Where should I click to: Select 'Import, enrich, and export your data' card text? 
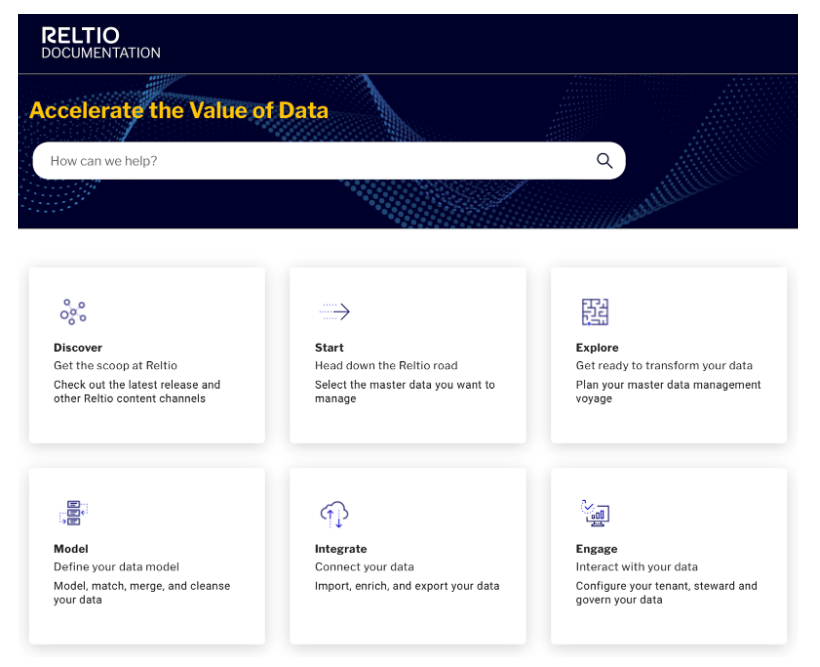click(x=407, y=586)
